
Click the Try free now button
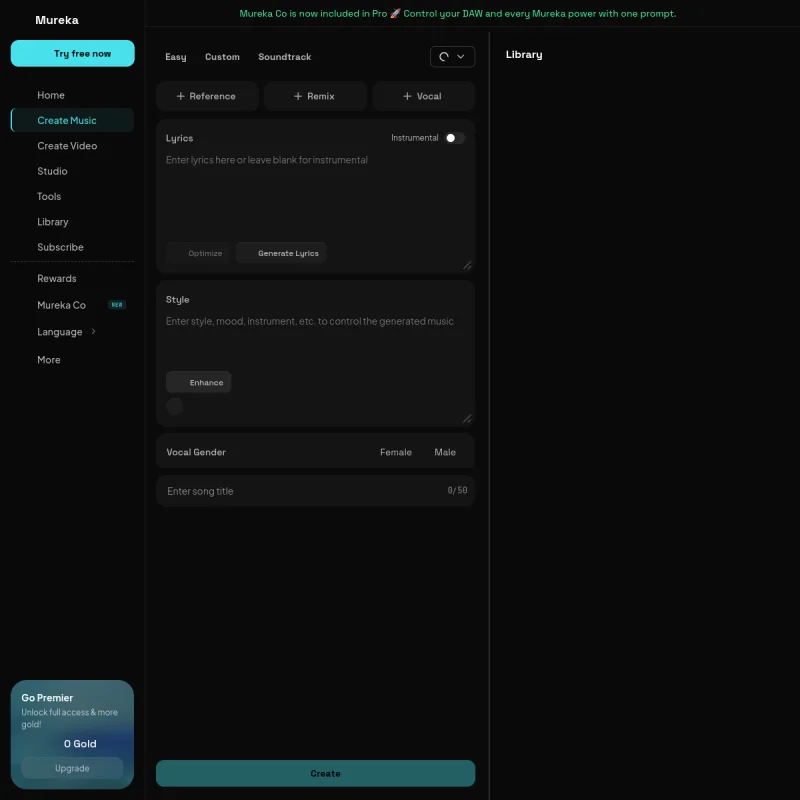coord(72,54)
